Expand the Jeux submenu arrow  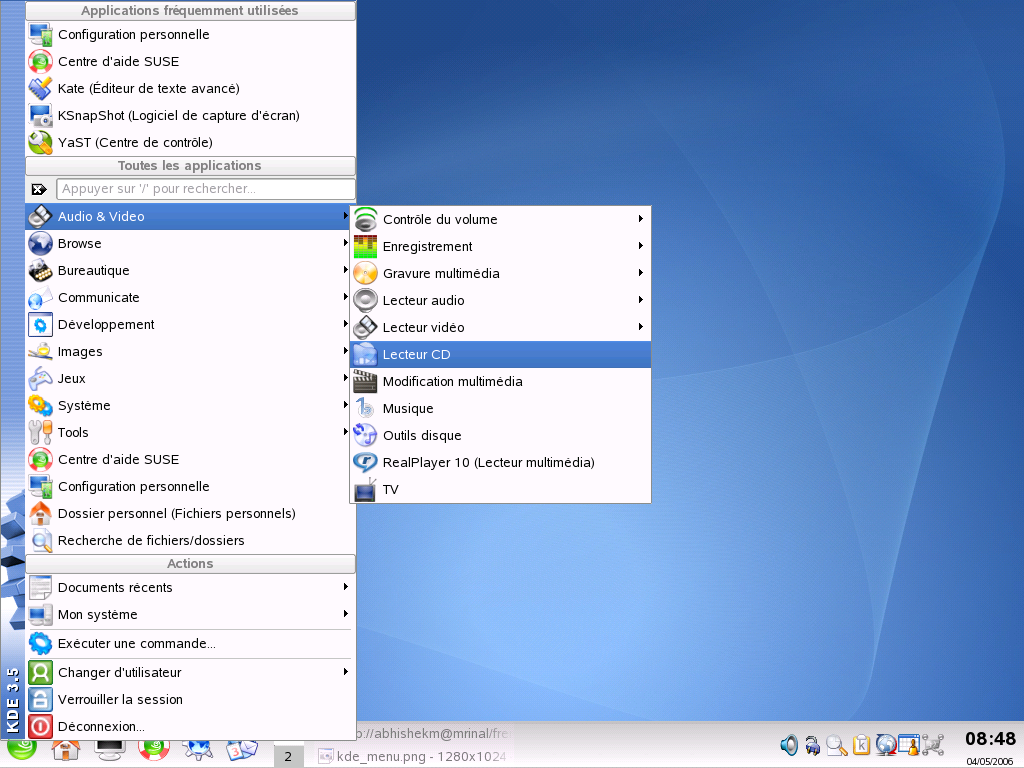[x=345, y=378]
